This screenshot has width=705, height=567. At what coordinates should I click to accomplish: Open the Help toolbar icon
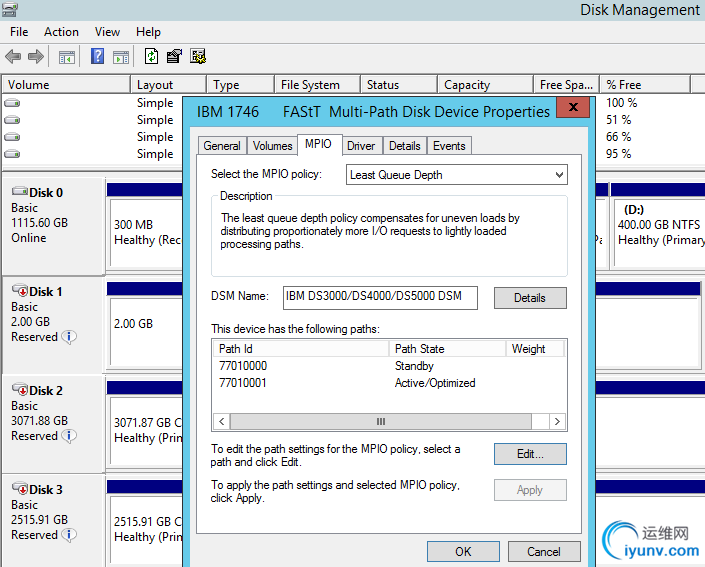pyautogui.click(x=97, y=57)
